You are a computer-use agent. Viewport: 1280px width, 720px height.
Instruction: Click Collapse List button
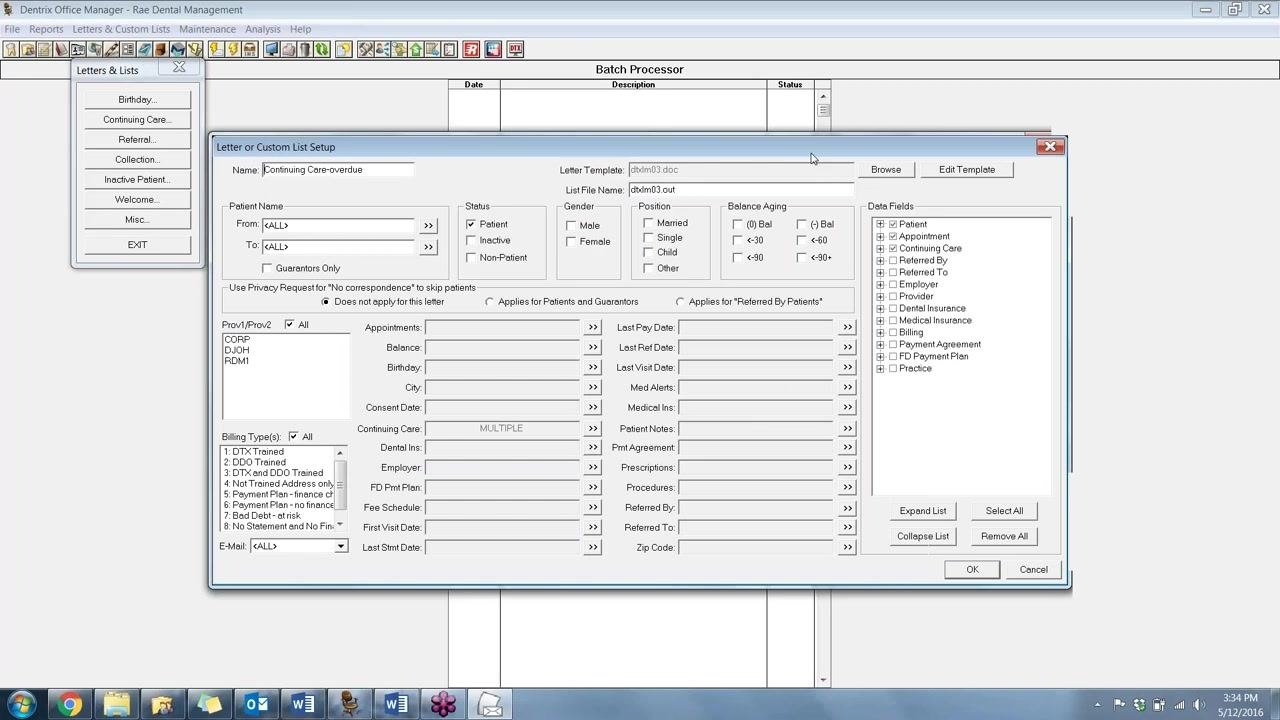(923, 536)
